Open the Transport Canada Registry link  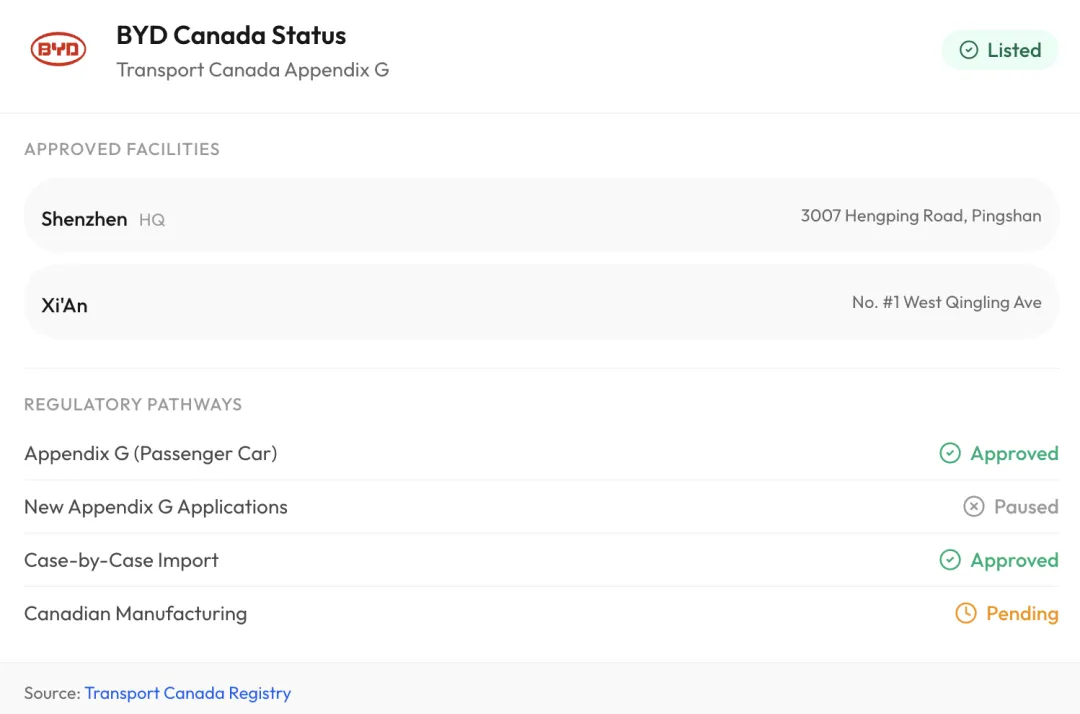187,693
